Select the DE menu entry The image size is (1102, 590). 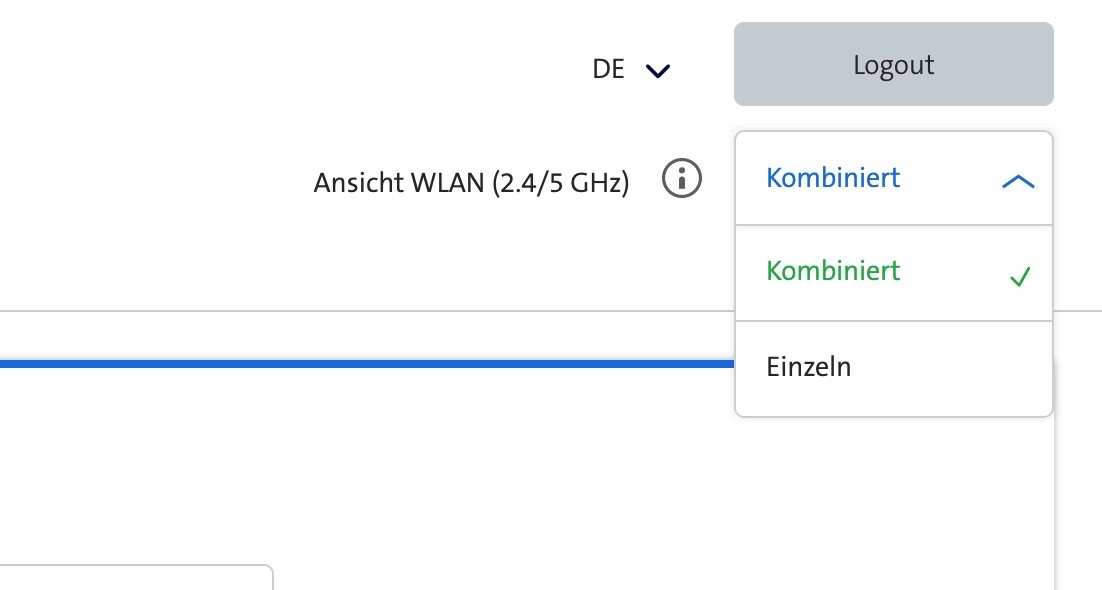click(x=607, y=68)
